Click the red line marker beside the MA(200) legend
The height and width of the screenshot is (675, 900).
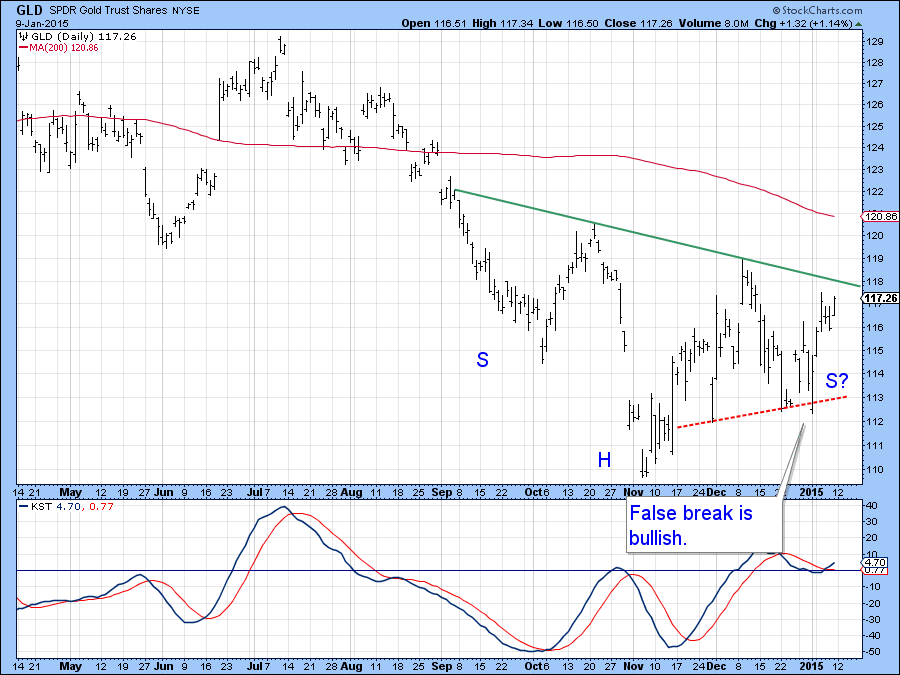tap(24, 48)
